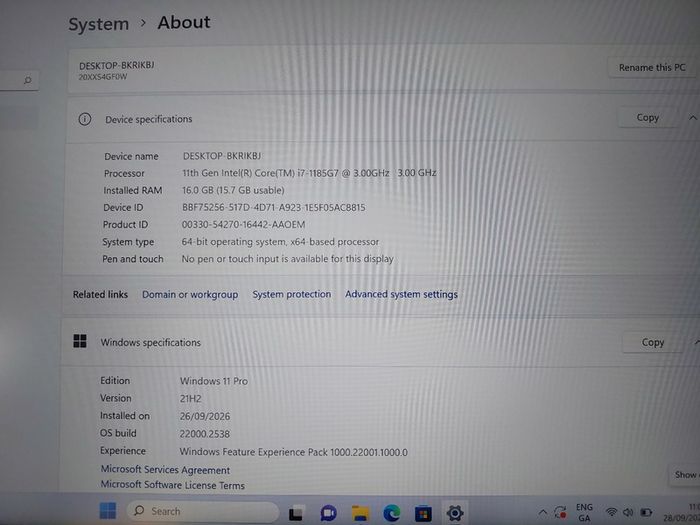Screen dimensions: 700x525
Task: Open the Wi-Fi network tray icon
Action: coord(611,512)
